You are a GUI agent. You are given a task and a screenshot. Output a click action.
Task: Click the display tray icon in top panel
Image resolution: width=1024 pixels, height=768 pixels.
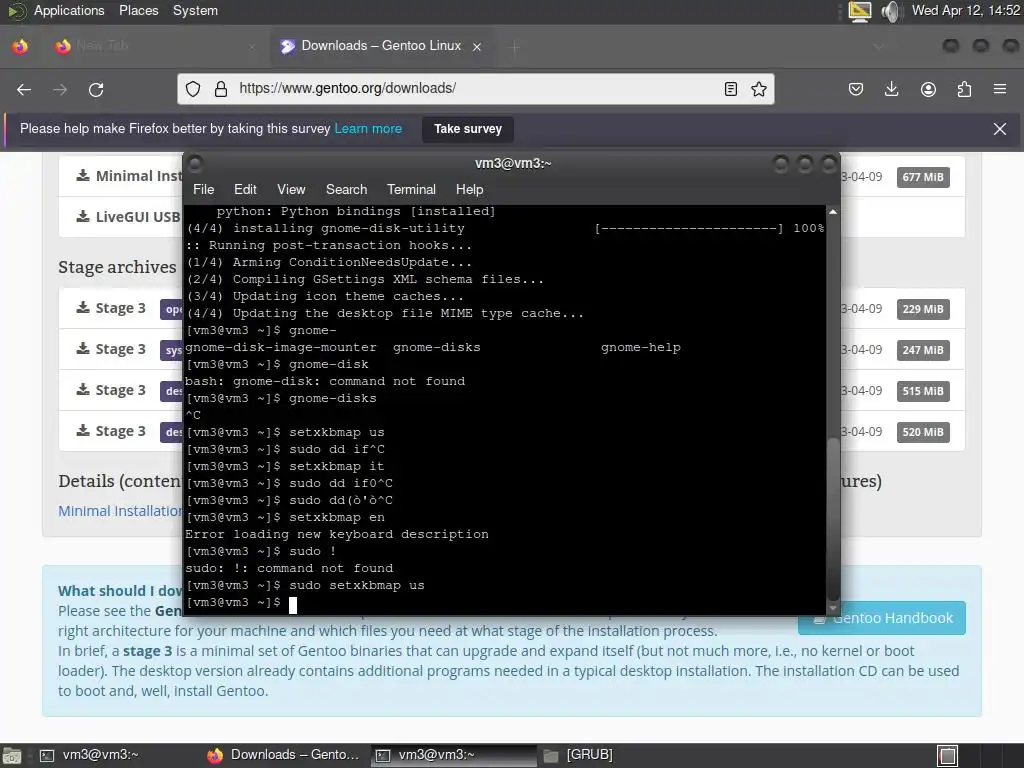click(x=859, y=11)
